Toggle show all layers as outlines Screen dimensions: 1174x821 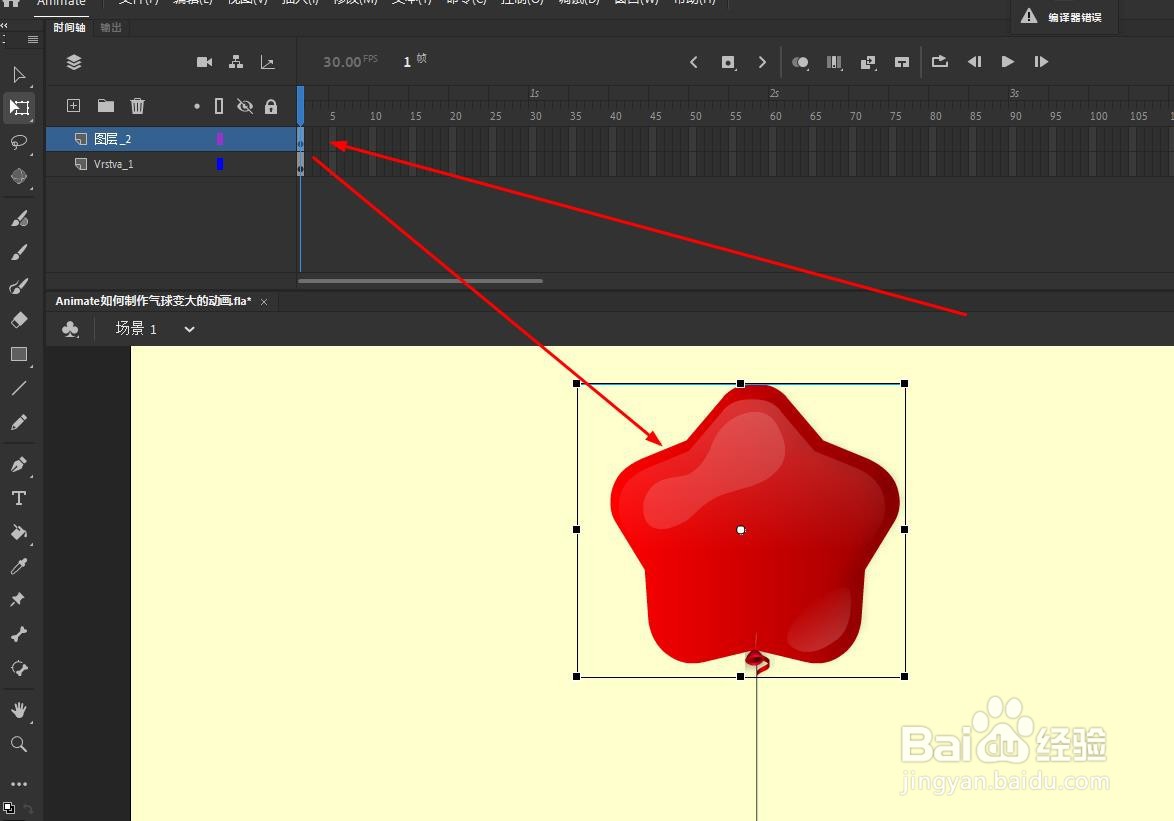click(x=219, y=106)
